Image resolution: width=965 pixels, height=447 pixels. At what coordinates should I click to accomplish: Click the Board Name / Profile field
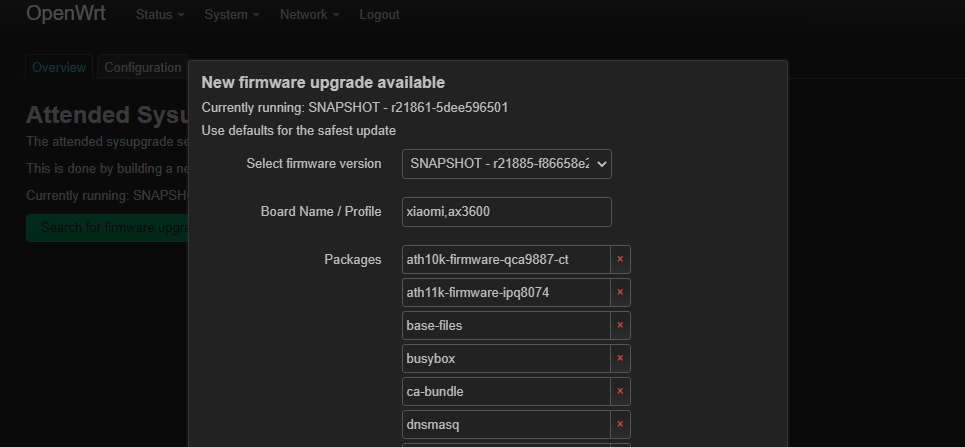click(507, 212)
